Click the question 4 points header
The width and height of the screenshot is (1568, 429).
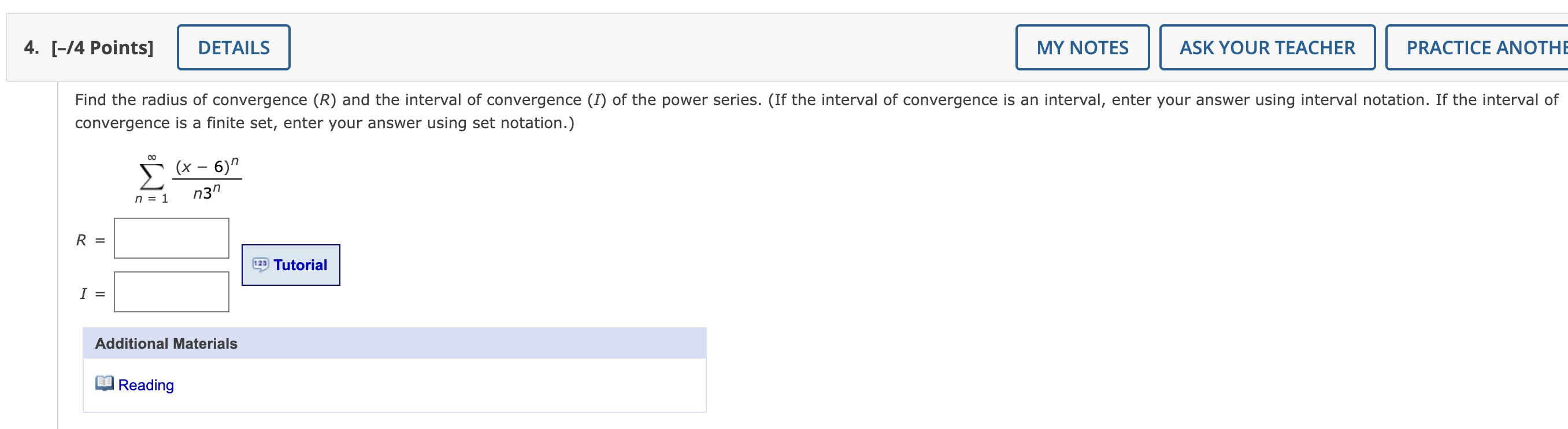coord(88,47)
